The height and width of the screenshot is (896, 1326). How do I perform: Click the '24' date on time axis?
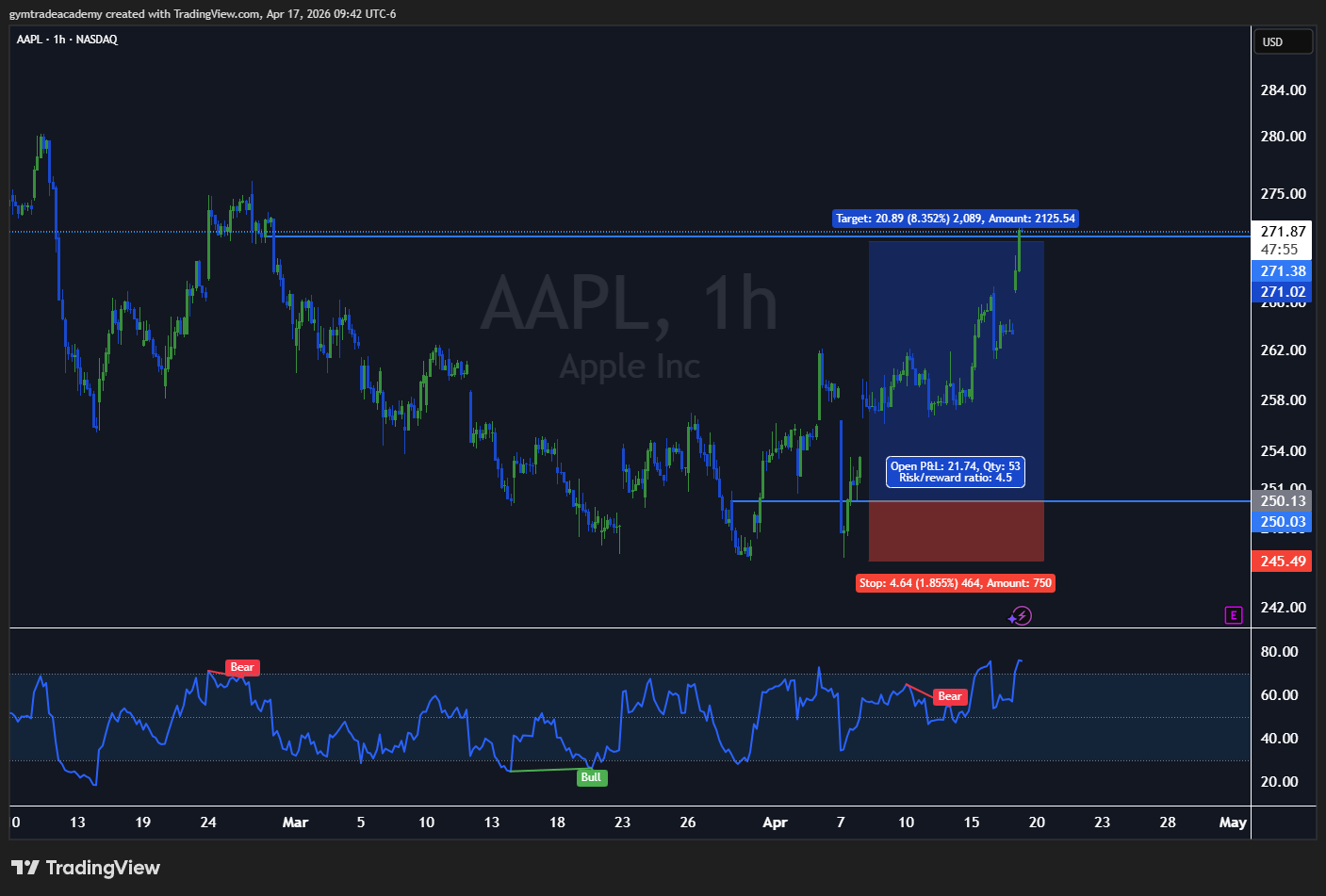[x=208, y=823]
